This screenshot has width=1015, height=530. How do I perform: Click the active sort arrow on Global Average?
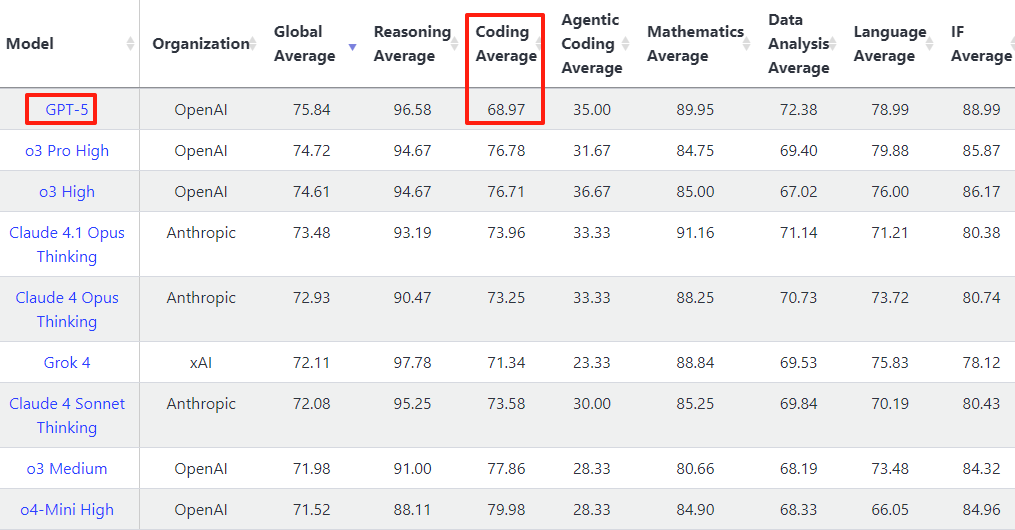click(352, 46)
